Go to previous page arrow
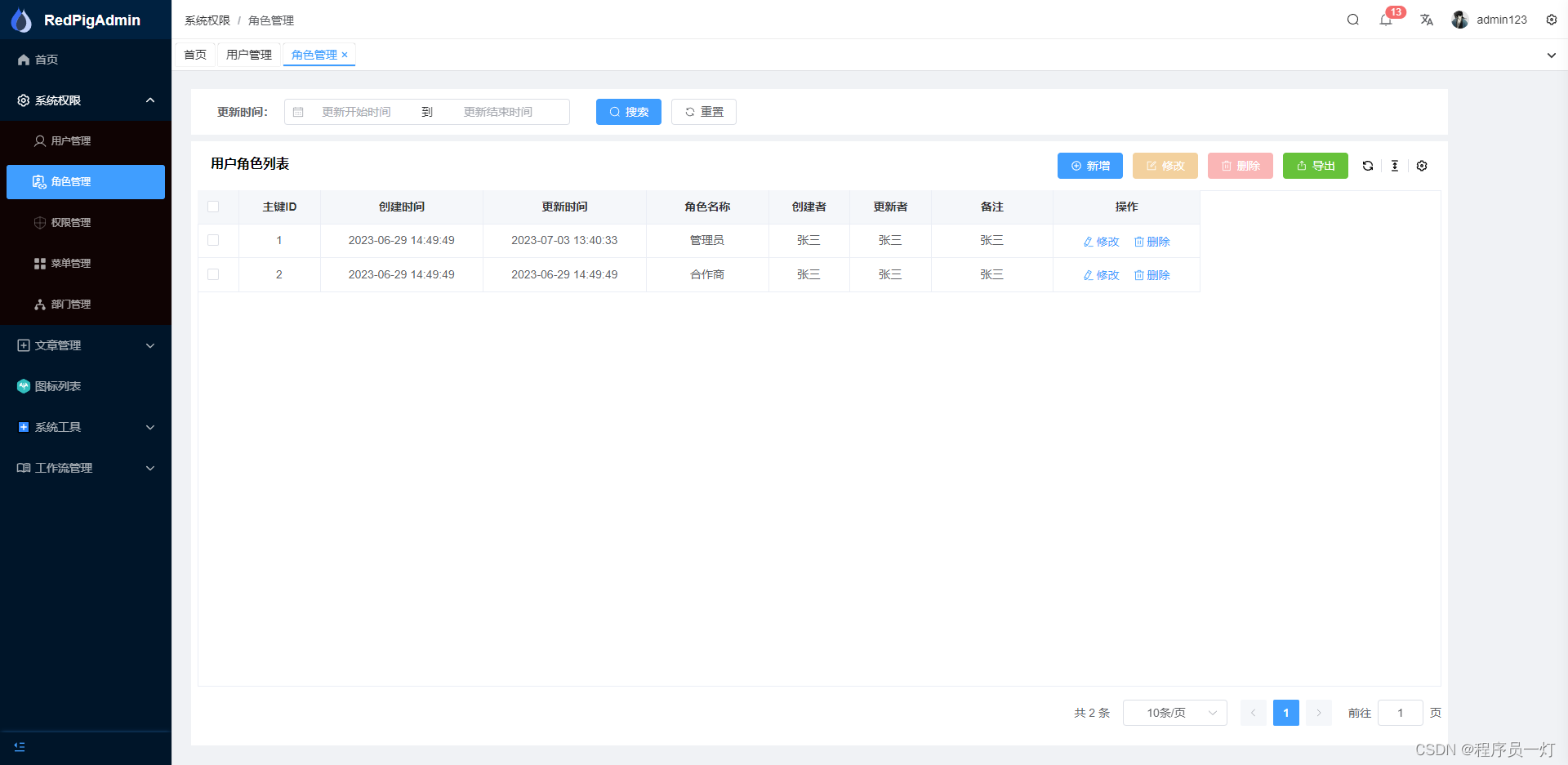The height and width of the screenshot is (765, 1568). [1254, 713]
